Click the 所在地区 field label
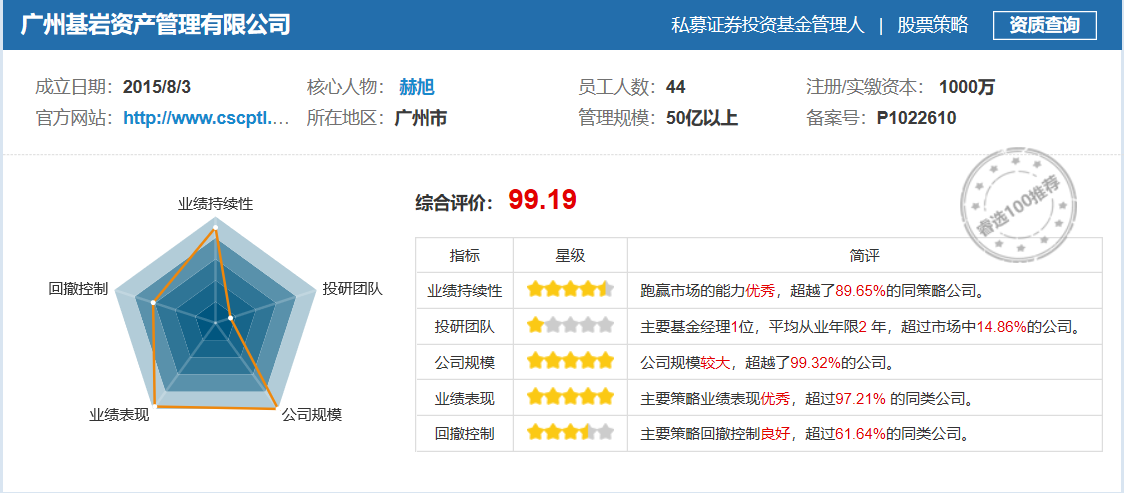The height and width of the screenshot is (493, 1124). (x=346, y=118)
